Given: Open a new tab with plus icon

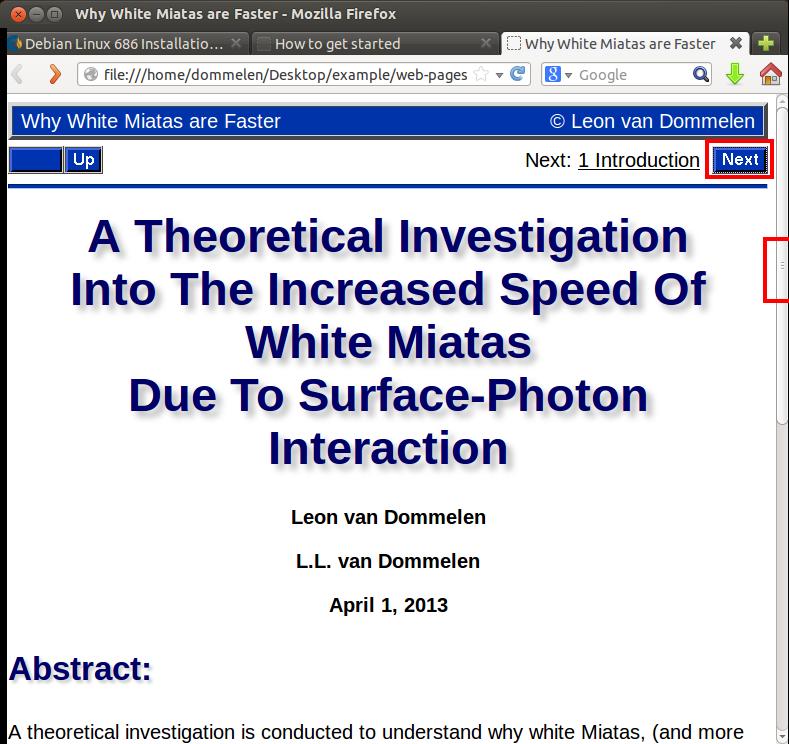Looking at the screenshot, I should [766, 43].
